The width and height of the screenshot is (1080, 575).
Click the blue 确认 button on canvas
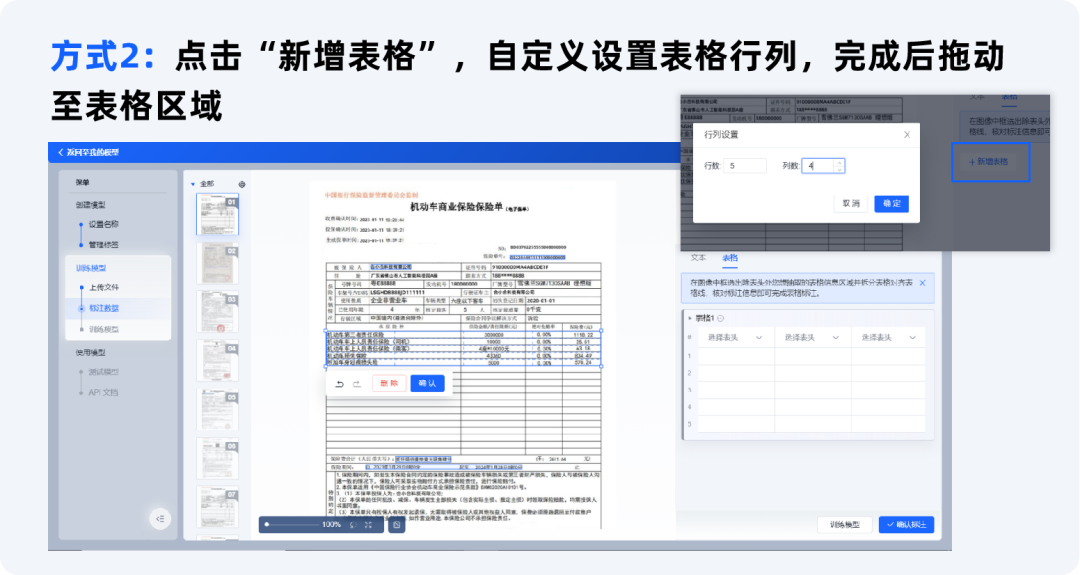click(x=427, y=384)
